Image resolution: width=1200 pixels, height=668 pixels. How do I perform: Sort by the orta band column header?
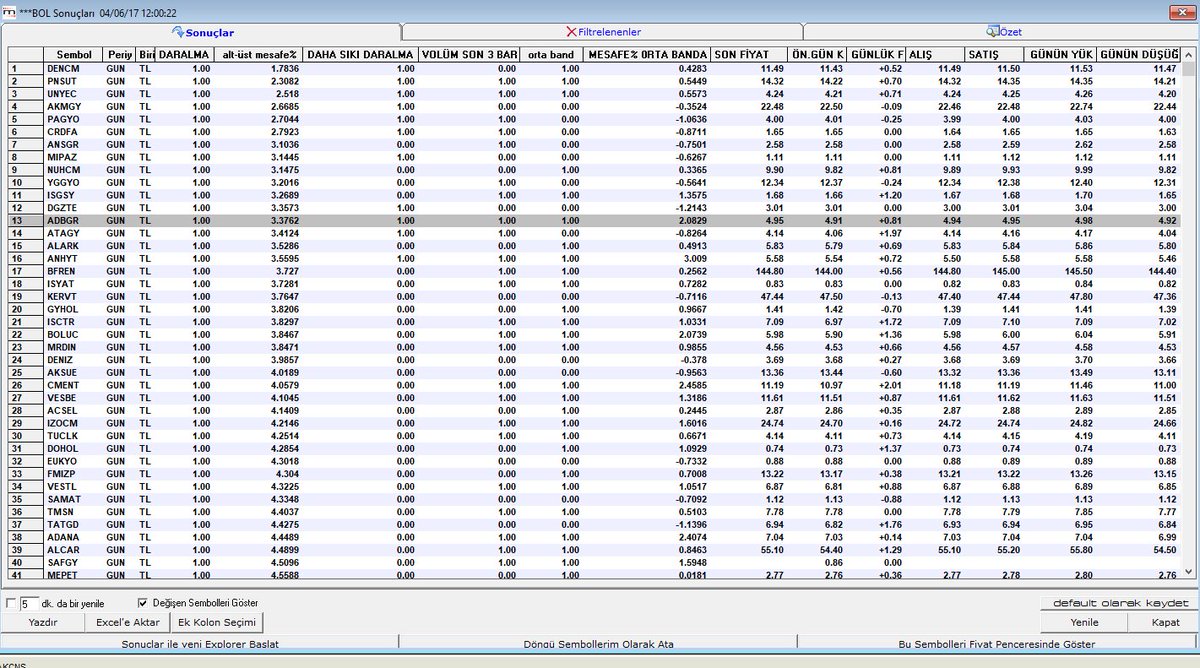pos(551,54)
